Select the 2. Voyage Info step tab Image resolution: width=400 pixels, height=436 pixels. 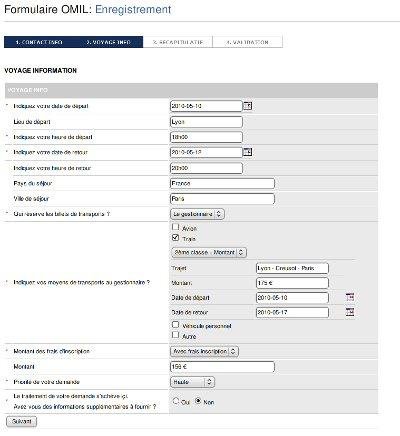pos(108,42)
